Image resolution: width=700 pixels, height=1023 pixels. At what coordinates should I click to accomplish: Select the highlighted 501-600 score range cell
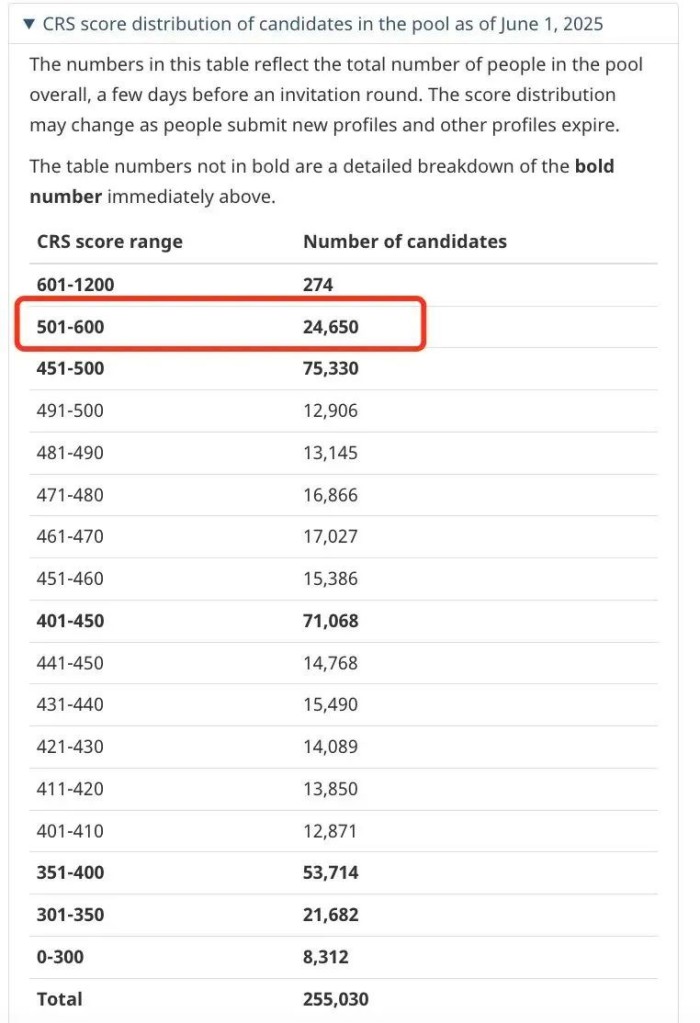[71, 326]
